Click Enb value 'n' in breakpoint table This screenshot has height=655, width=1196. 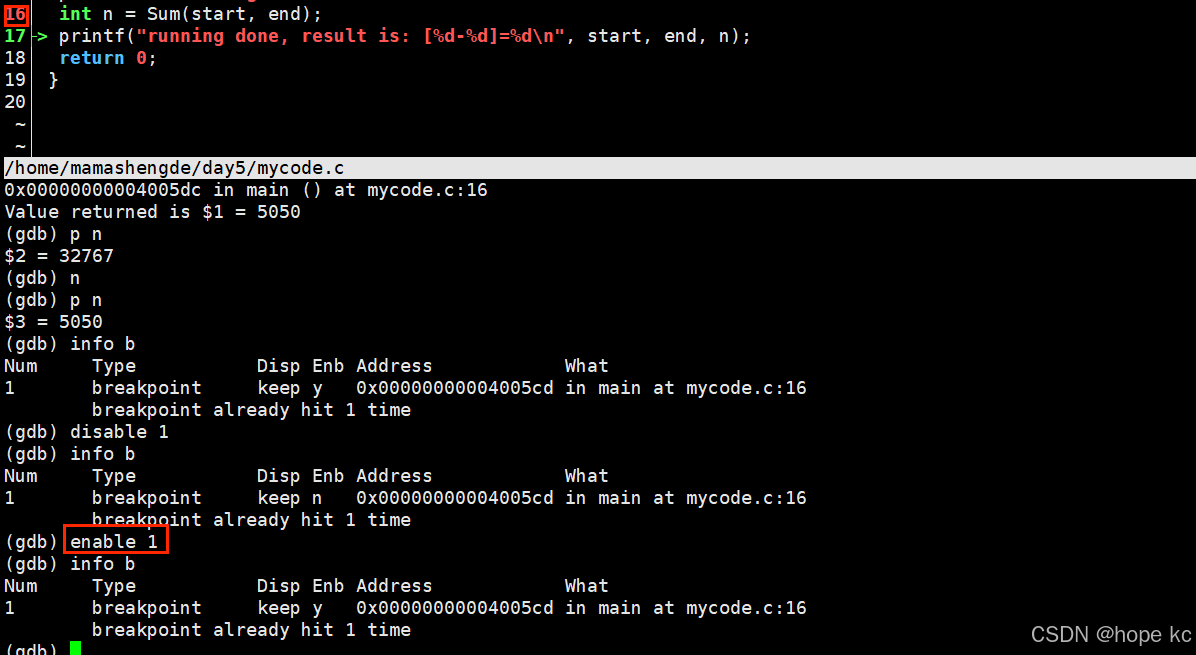coord(317,498)
